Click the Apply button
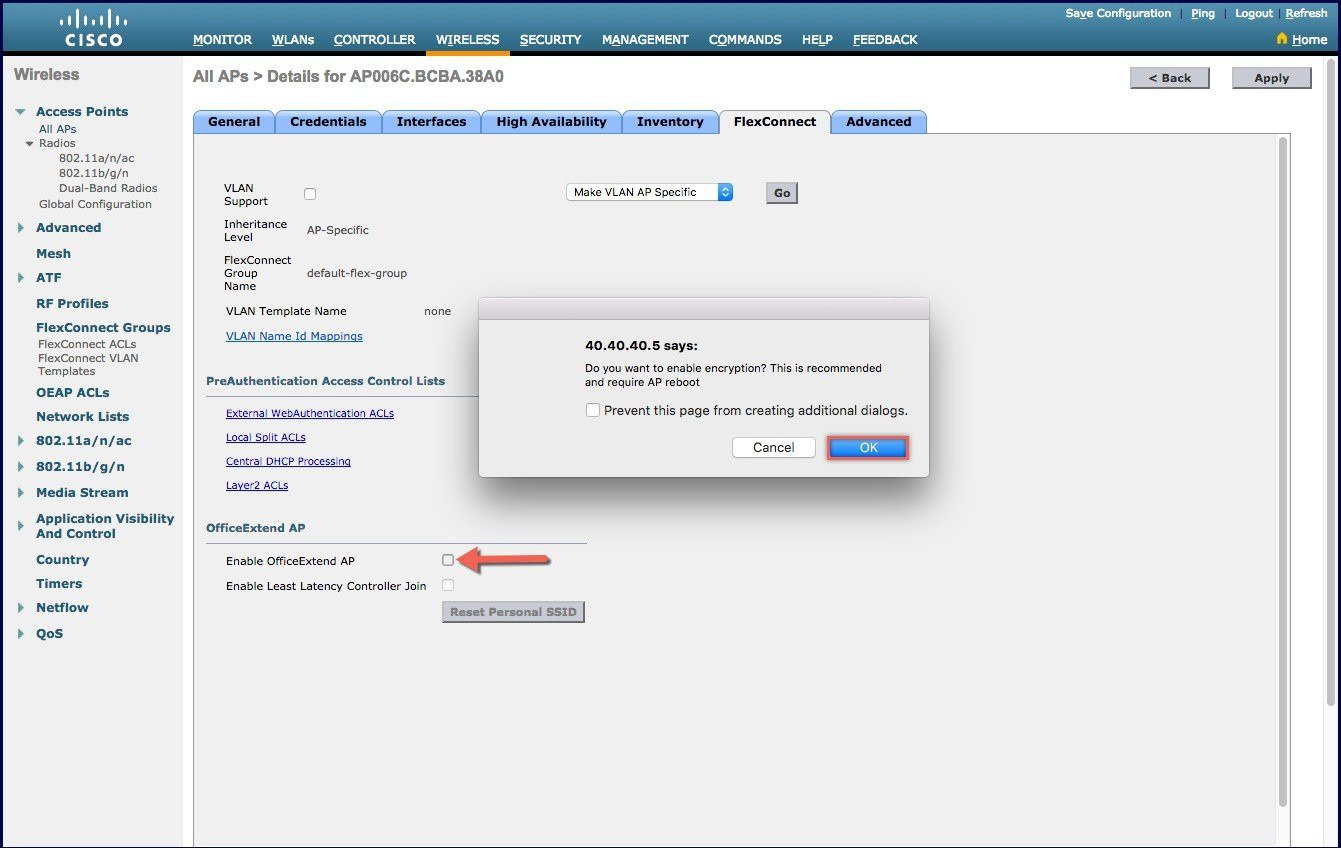The width and height of the screenshot is (1341, 850). [1272, 78]
